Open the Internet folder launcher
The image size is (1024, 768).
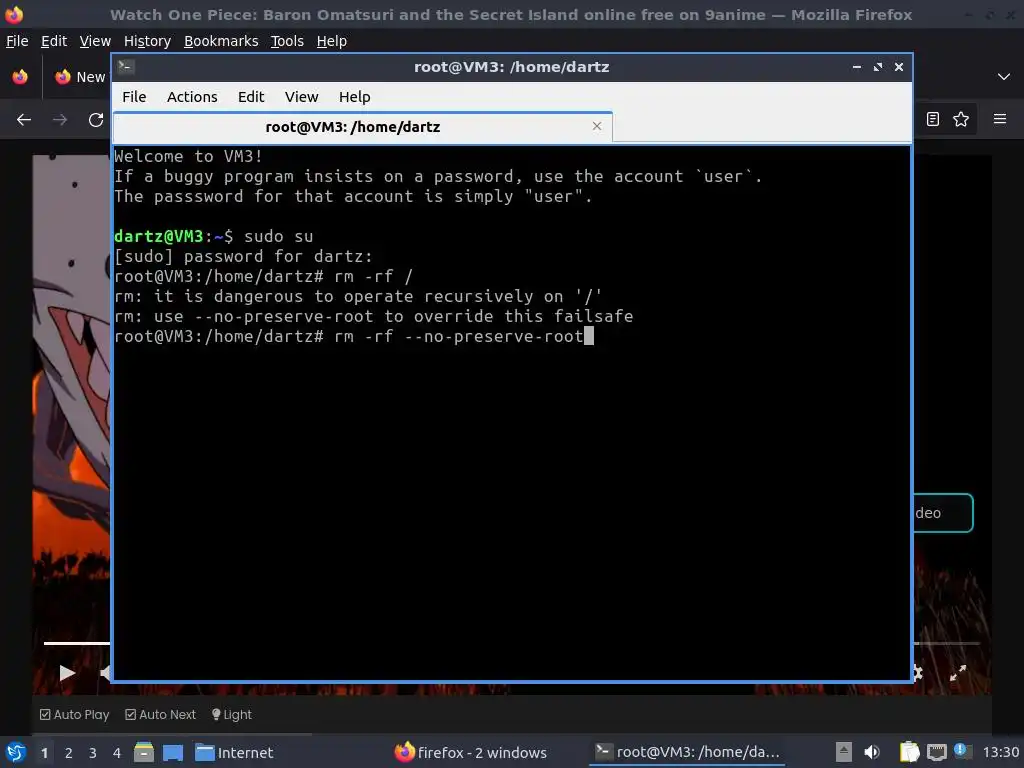[234, 752]
